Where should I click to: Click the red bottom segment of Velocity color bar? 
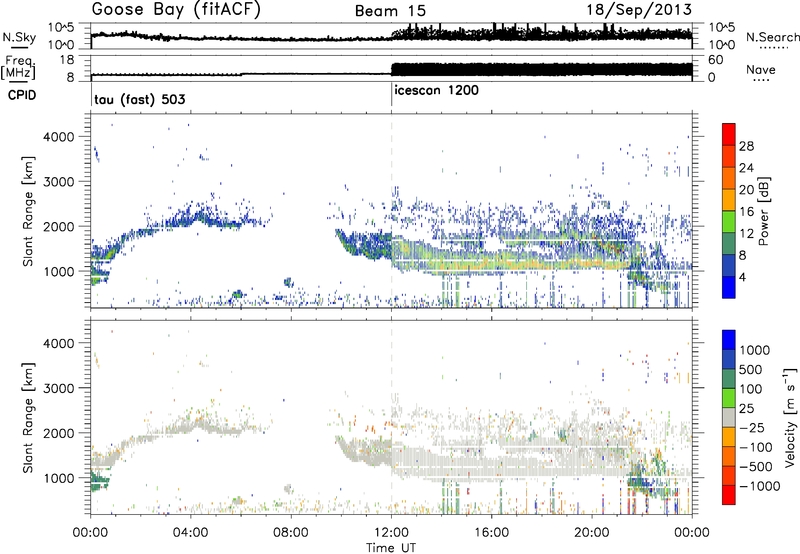[729, 495]
